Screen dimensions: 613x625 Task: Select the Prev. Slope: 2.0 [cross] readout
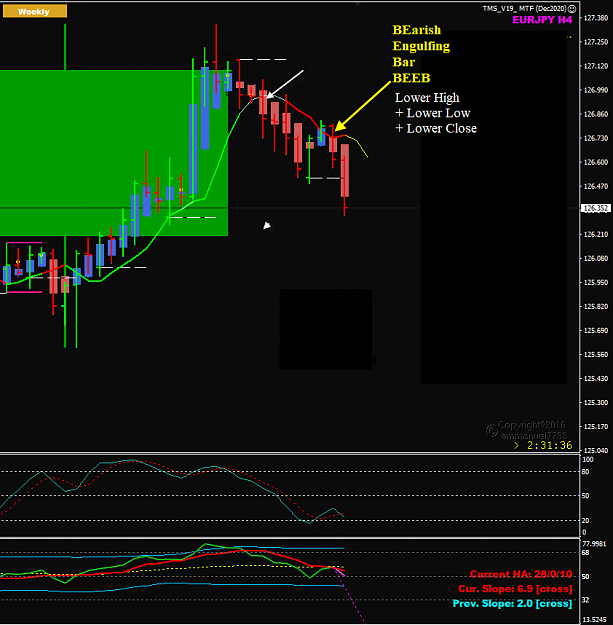(x=512, y=603)
